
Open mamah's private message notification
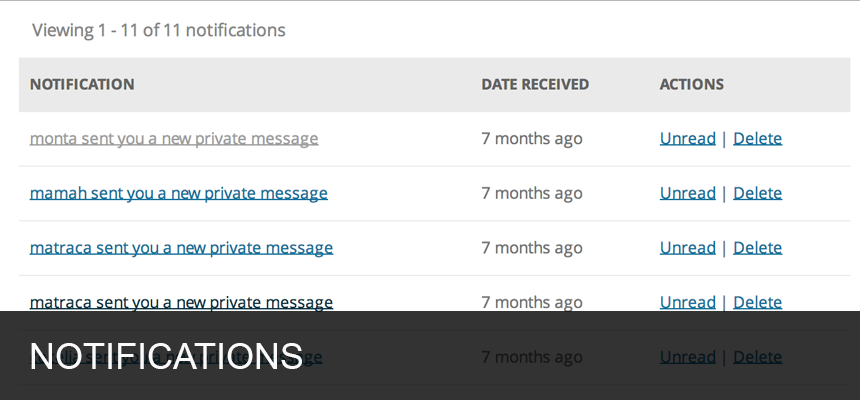pos(178,193)
